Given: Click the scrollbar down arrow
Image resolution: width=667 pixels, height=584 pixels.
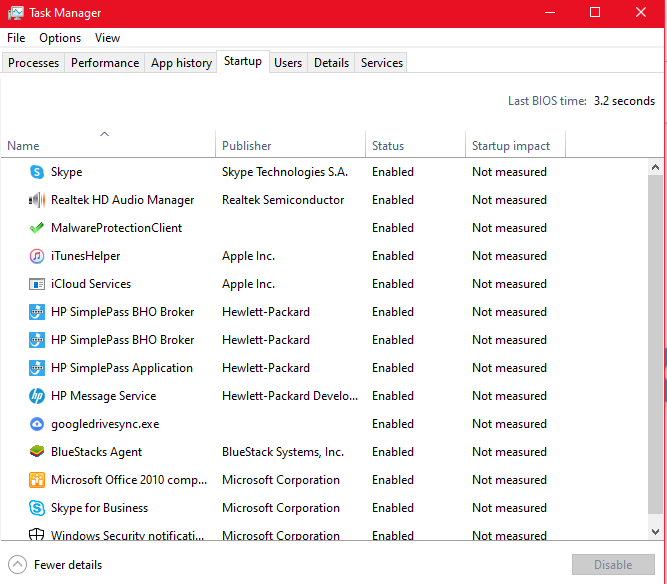Looking at the screenshot, I should pyautogui.click(x=655, y=531).
